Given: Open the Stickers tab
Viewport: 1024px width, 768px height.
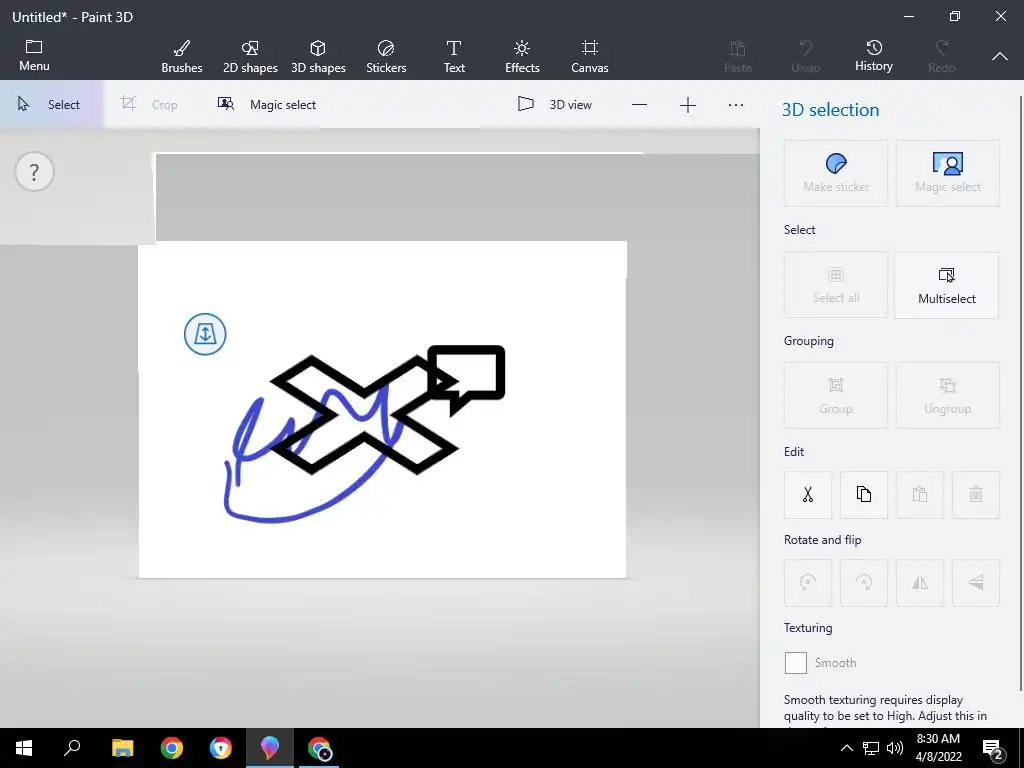Looking at the screenshot, I should 386,57.
